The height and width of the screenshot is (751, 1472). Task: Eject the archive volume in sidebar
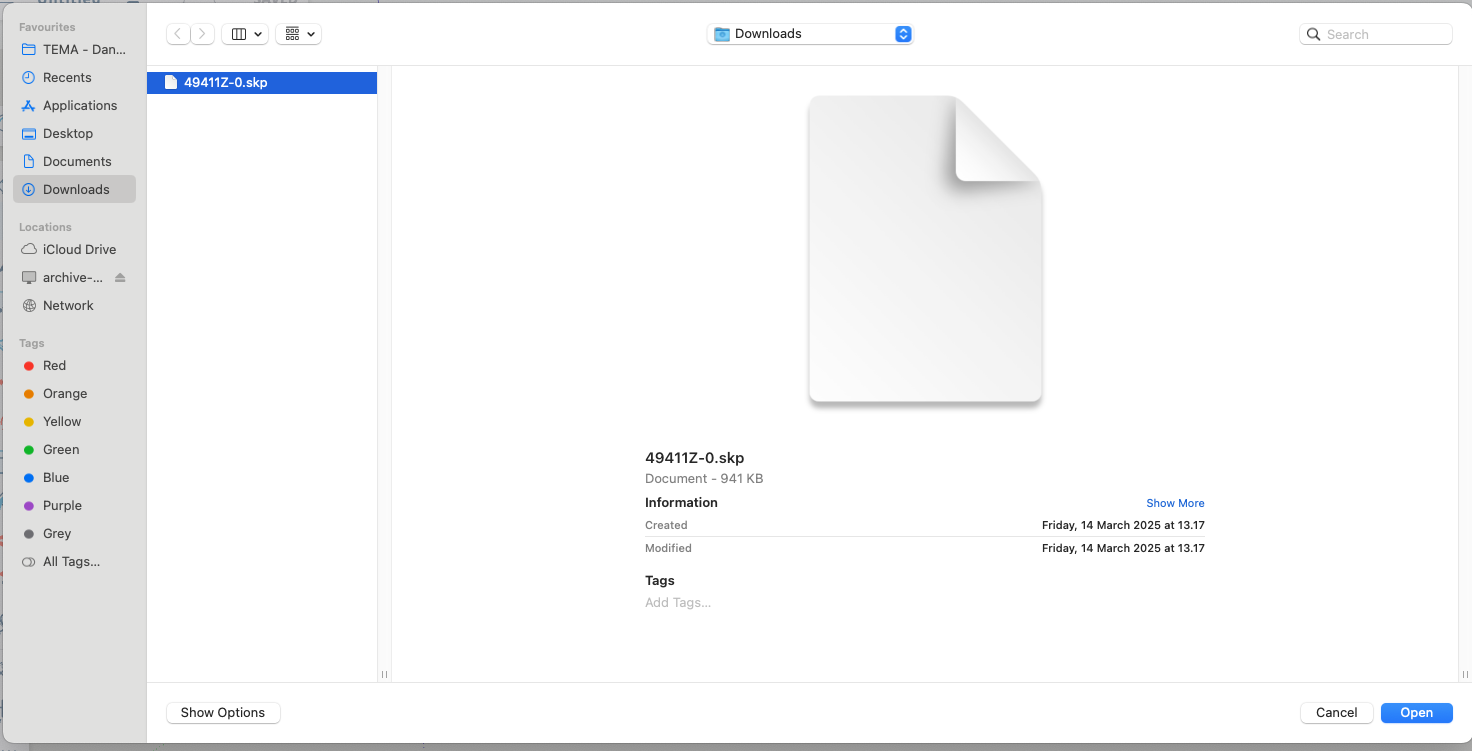(121, 277)
